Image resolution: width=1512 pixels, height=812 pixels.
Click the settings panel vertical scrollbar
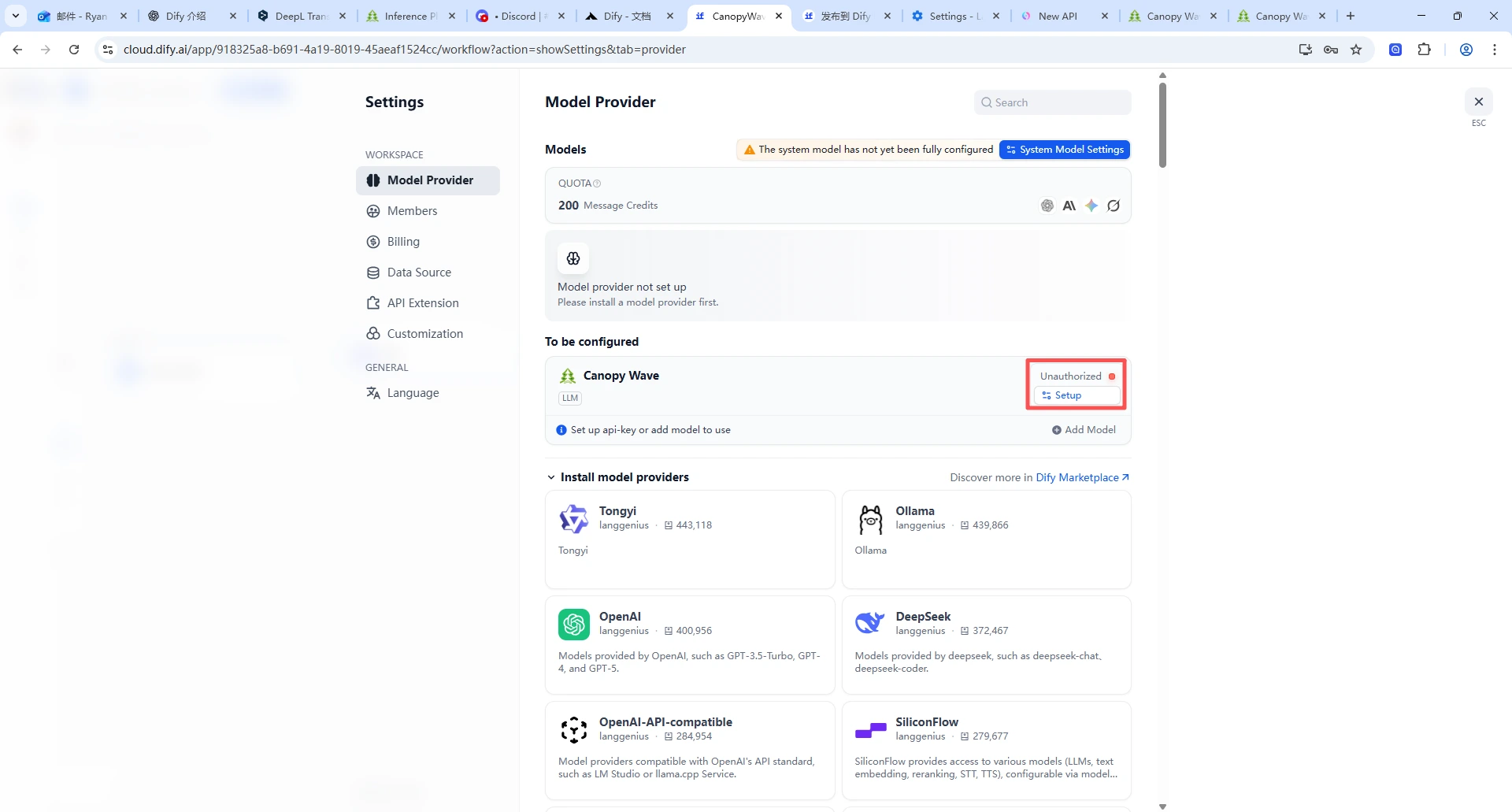click(x=1162, y=126)
